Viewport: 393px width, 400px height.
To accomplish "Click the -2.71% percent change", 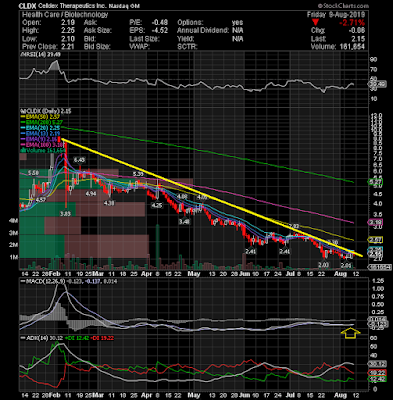I will tap(352, 23).
